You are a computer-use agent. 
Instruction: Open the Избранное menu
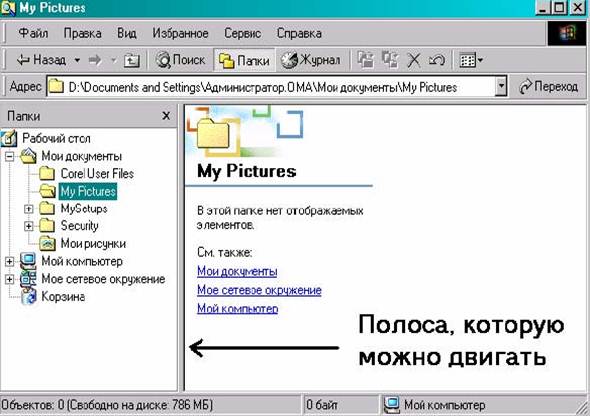[180, 33]
